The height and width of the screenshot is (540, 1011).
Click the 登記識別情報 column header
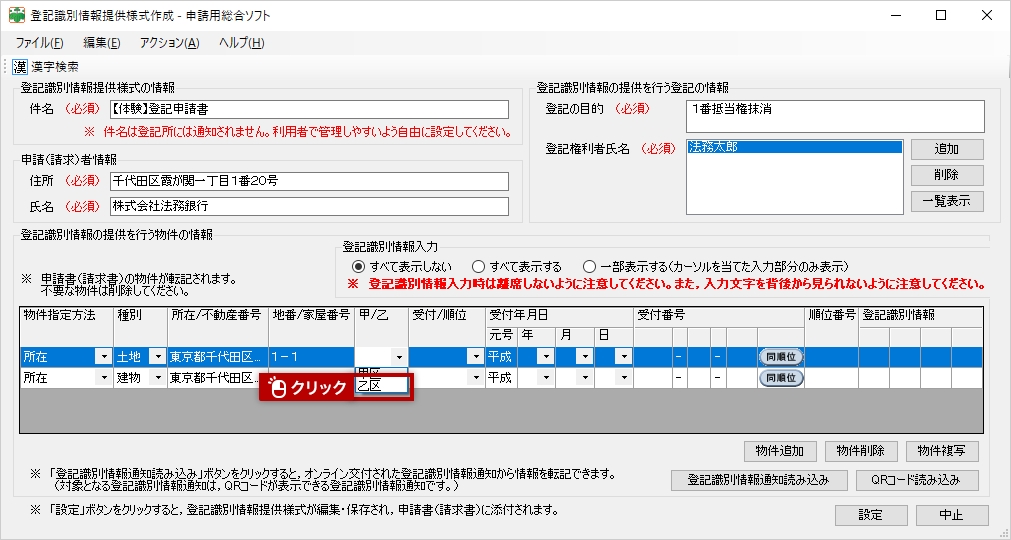click(921, 316)
